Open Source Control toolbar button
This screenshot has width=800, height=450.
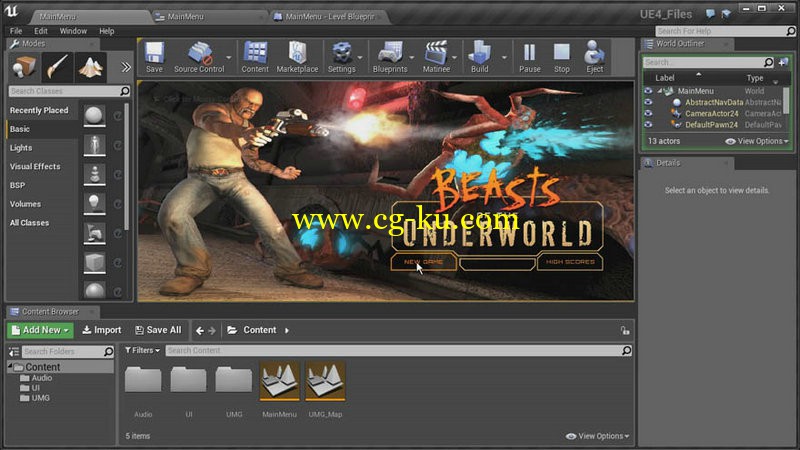tap(199, 57)
